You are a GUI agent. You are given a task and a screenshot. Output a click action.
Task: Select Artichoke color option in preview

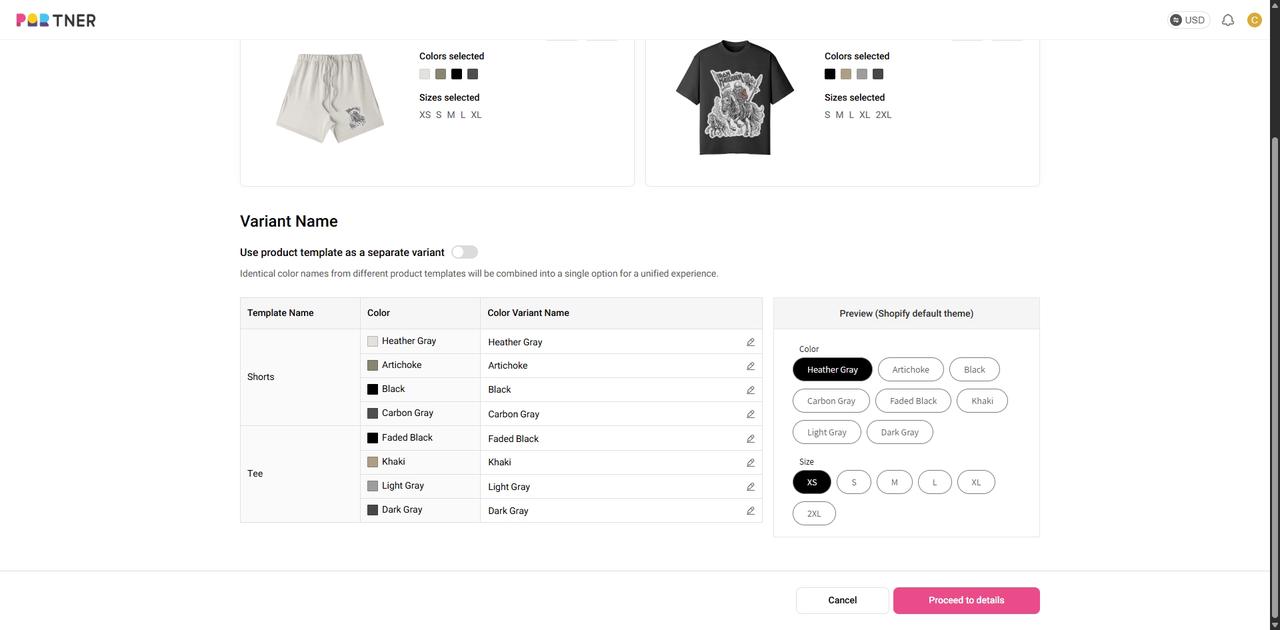[910, 370]
